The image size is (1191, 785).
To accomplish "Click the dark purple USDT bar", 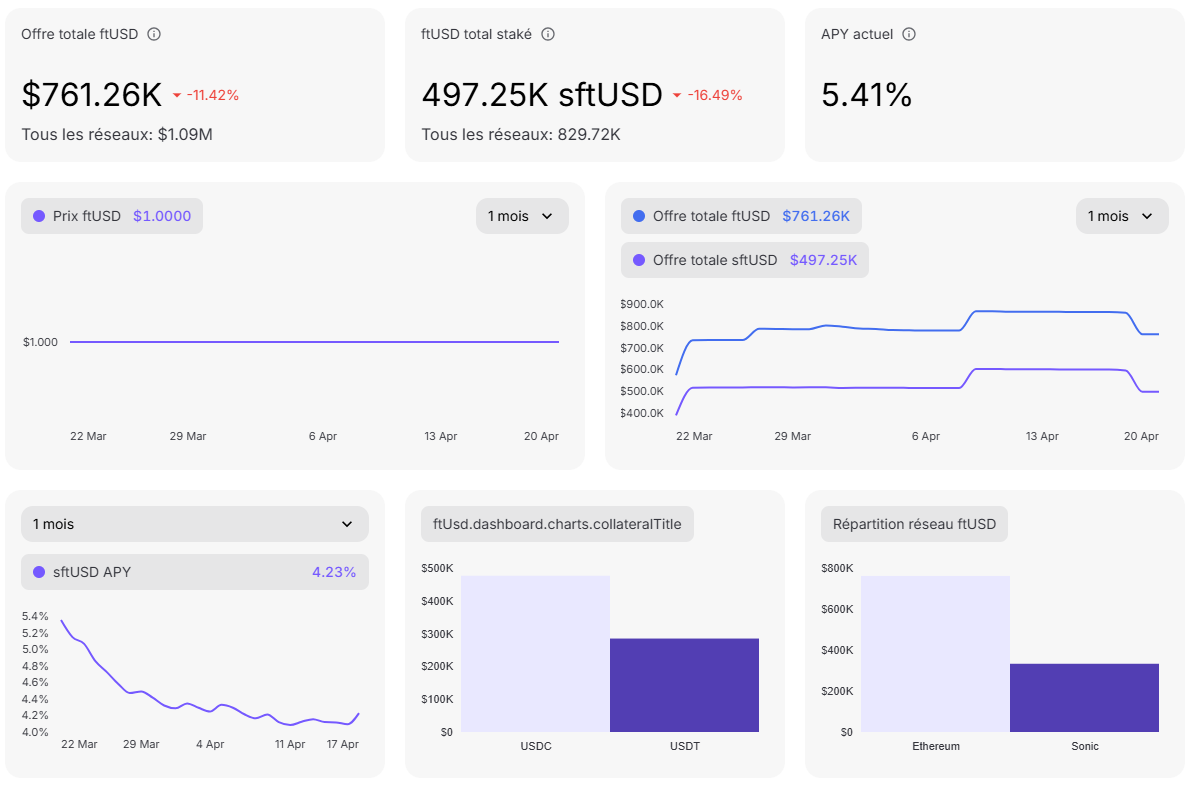I will 684,685.
